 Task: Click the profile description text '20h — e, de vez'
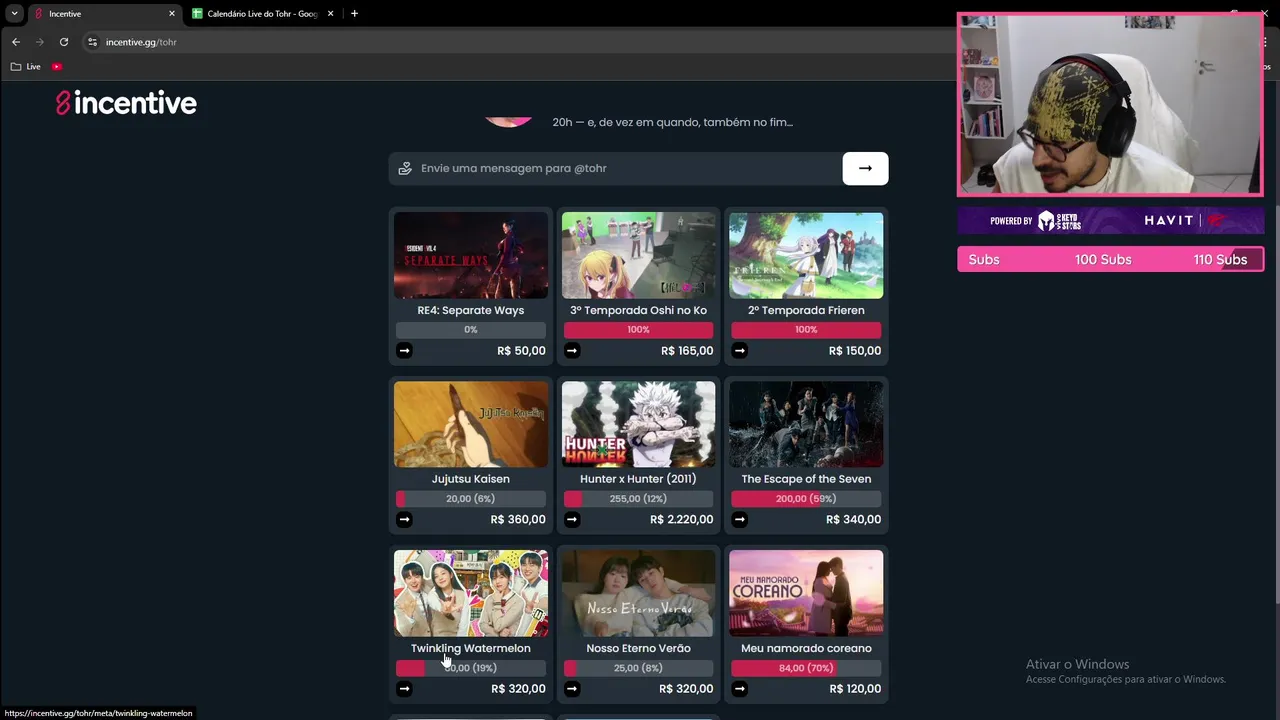672,122
